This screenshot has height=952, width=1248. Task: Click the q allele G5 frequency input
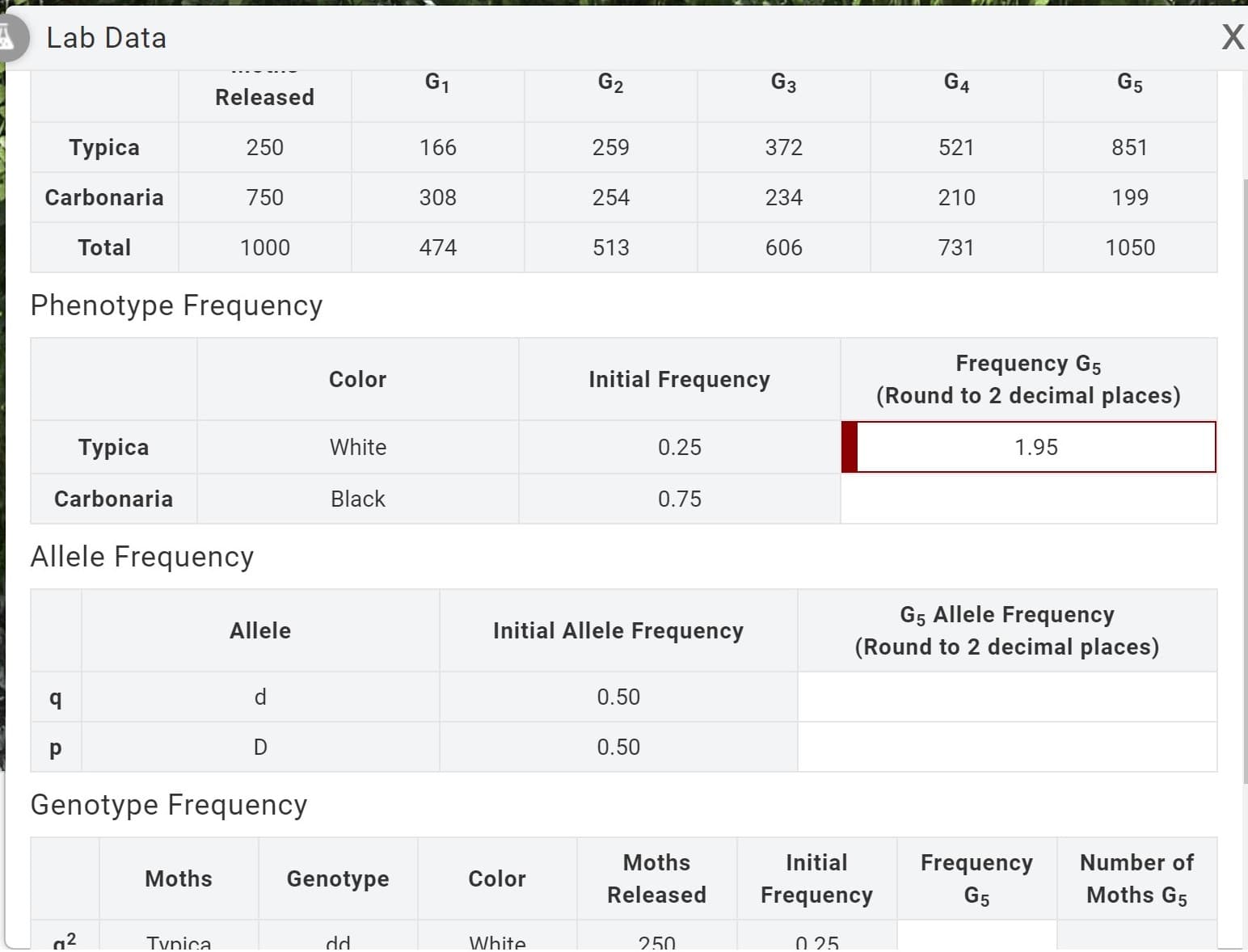point(1006,697)
